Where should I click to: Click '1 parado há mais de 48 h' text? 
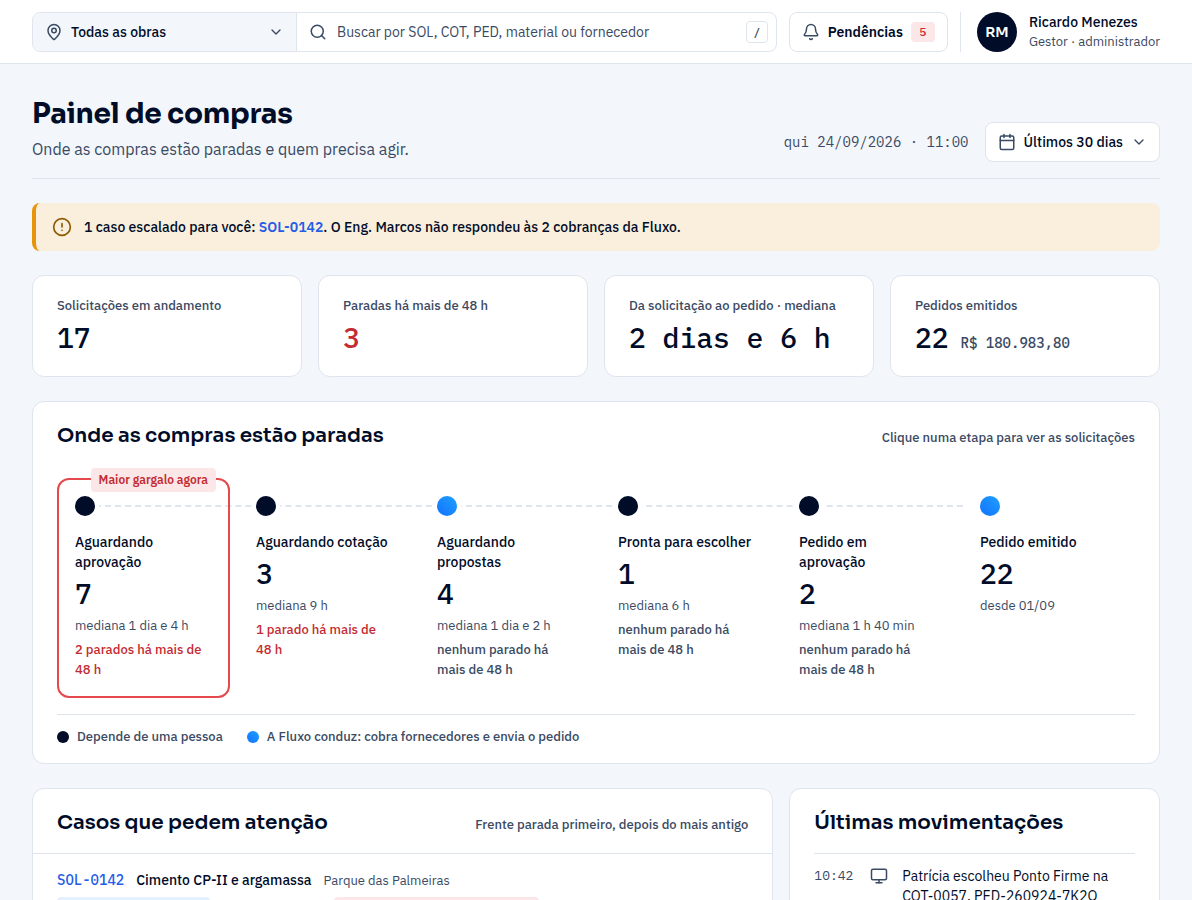tap(315, 639)
